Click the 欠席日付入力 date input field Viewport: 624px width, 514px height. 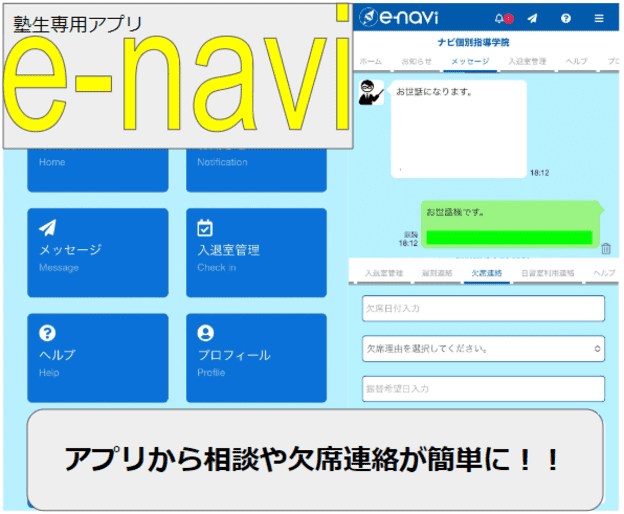pos(483,309)
